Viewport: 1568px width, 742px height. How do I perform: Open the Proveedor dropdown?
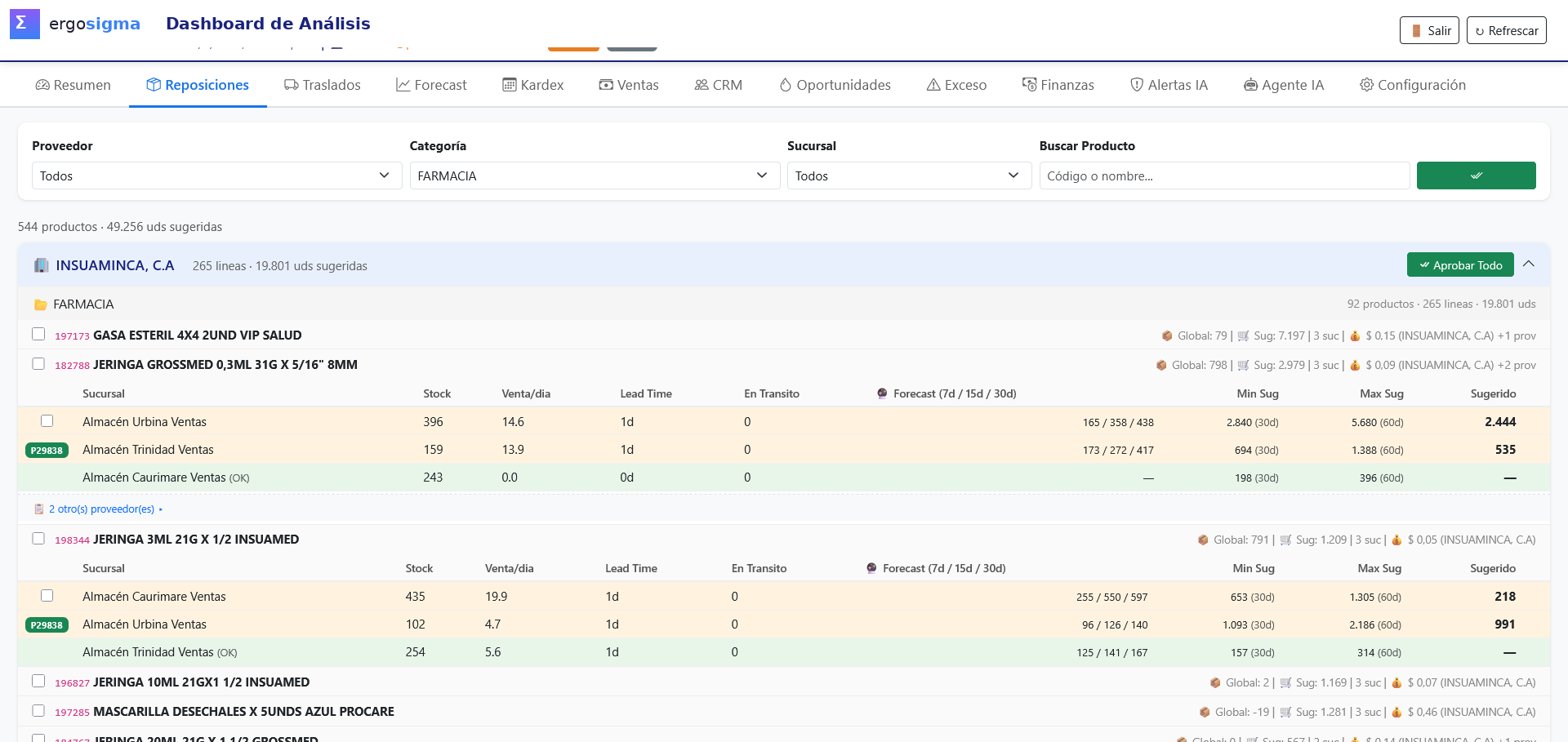[x=217, y=176]
